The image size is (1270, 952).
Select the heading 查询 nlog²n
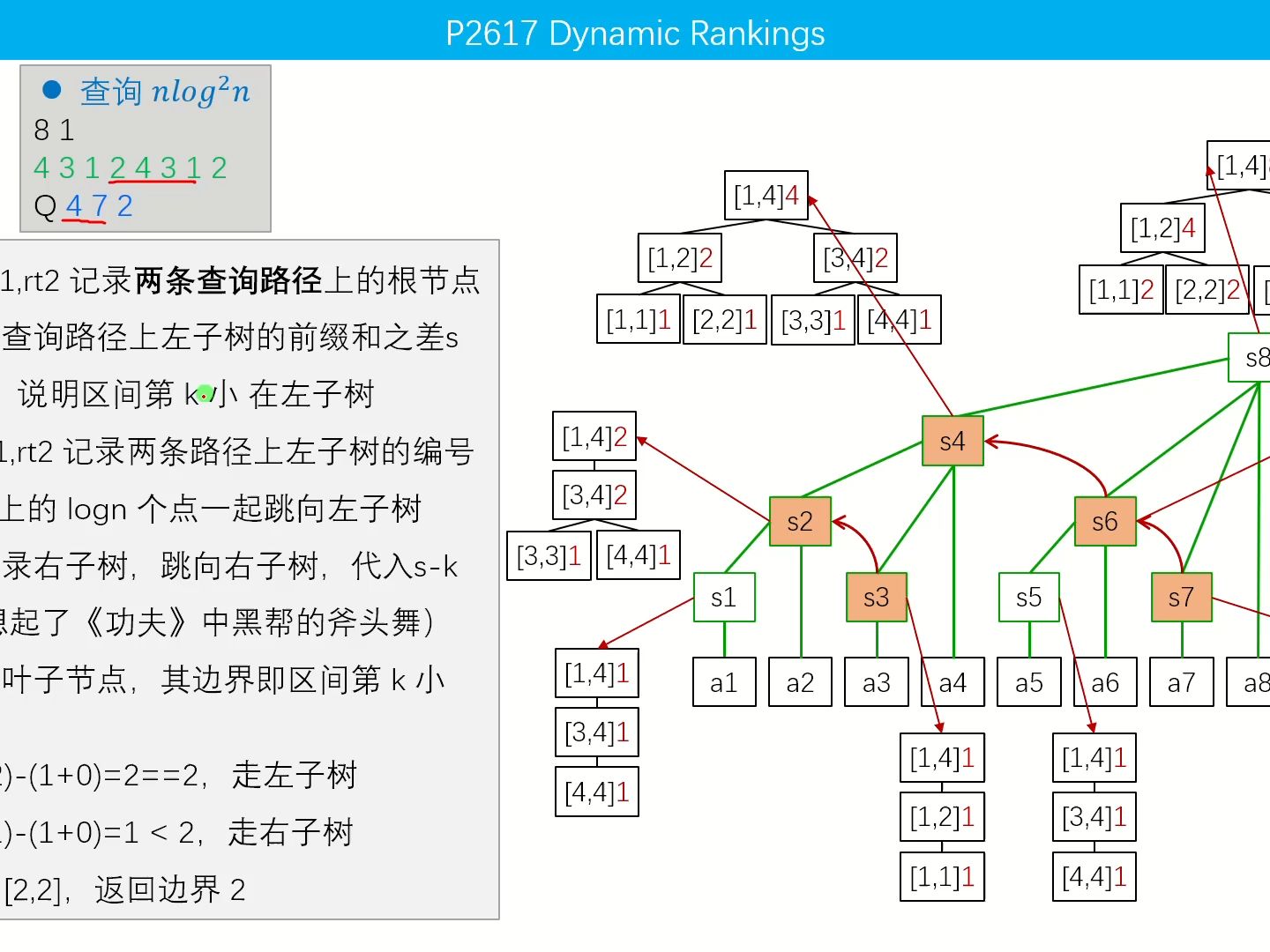[165, 91]
